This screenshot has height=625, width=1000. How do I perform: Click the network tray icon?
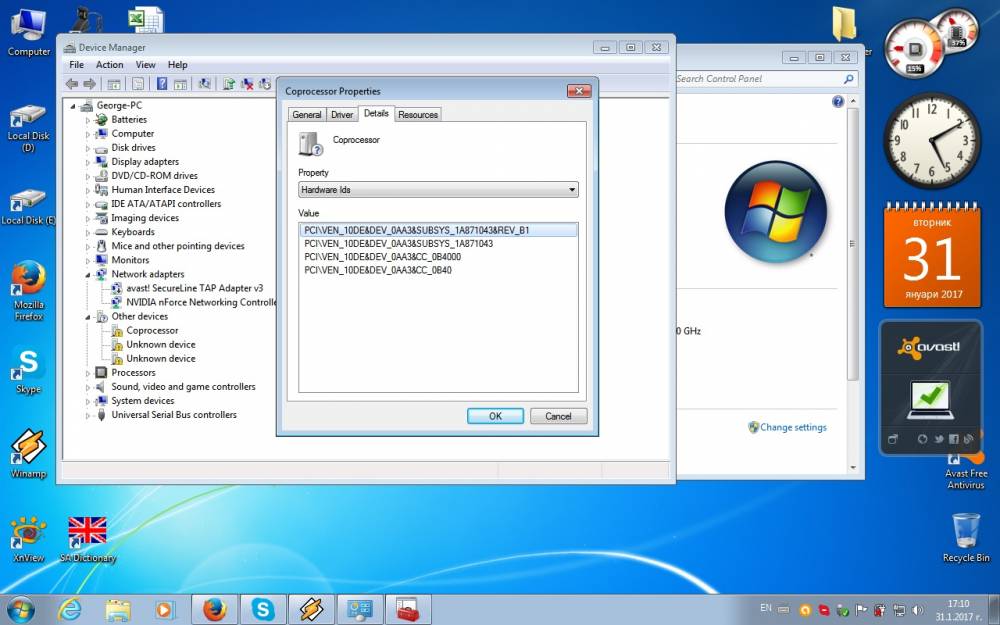[x=899, y=610]
